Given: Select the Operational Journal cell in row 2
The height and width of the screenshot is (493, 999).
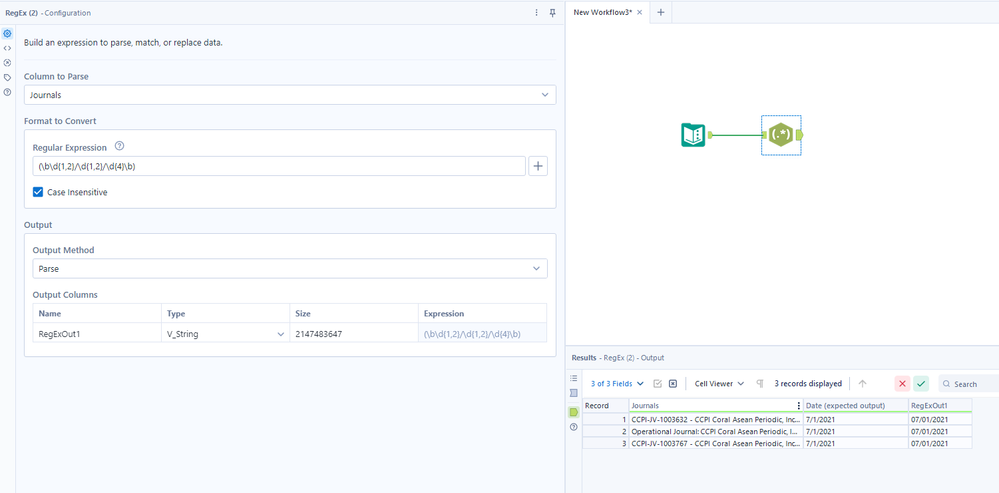Looking at the screenshot, I should click(715, 431).
